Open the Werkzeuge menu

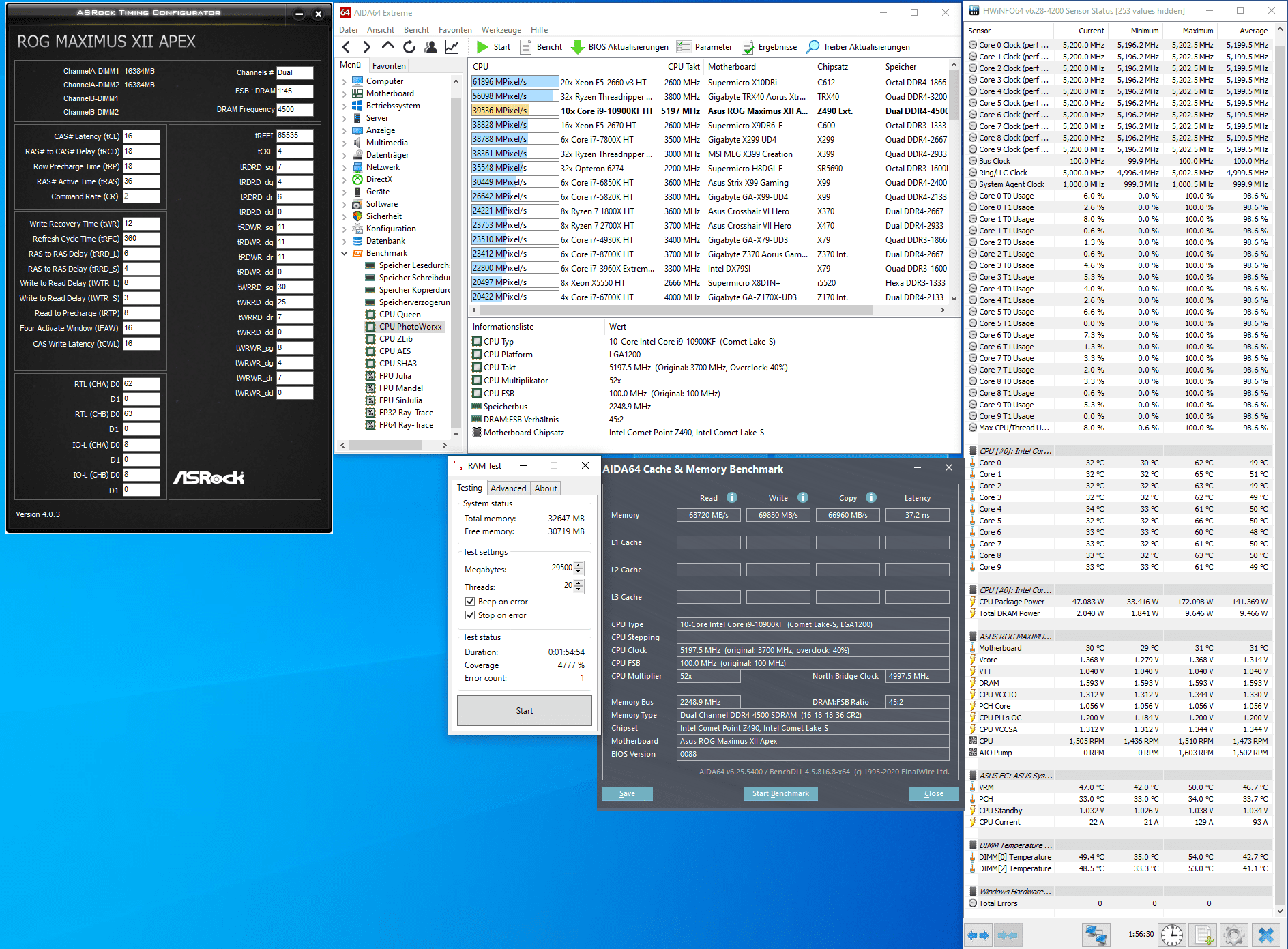click(501, 30)
